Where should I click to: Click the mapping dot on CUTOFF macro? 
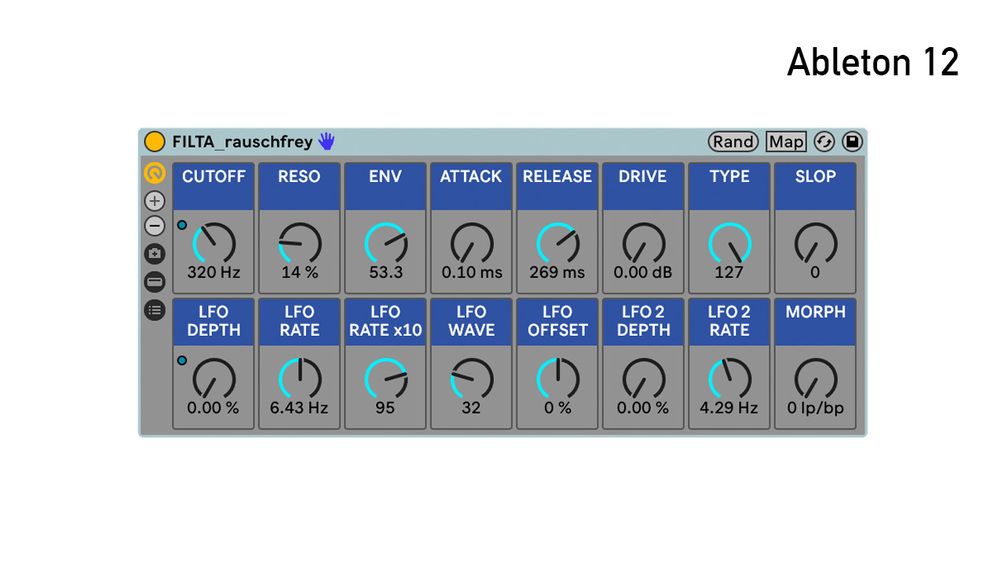(182, 225)
